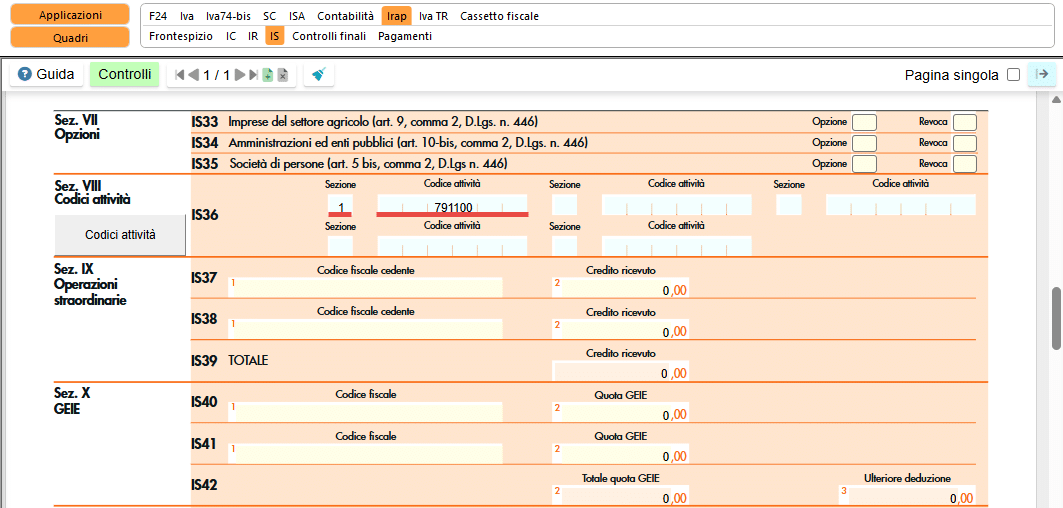The image size is (1063, 508).
Task: Click the vertical scrollbar thumb
Action: pos(1055,318)
